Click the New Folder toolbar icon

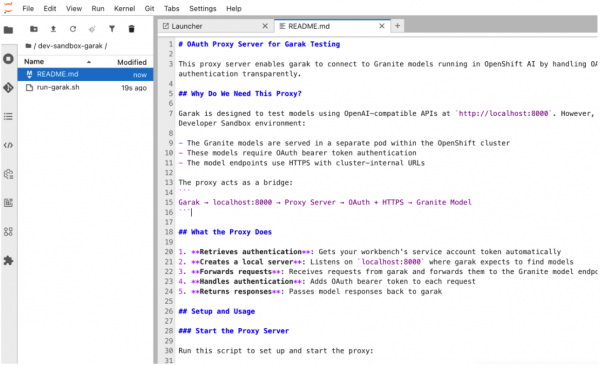(x=34, y=29)
